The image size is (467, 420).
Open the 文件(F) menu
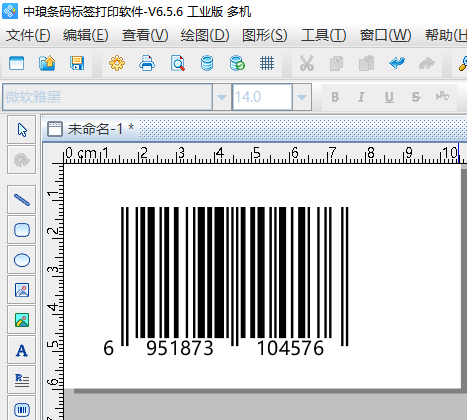pos(28,35)
